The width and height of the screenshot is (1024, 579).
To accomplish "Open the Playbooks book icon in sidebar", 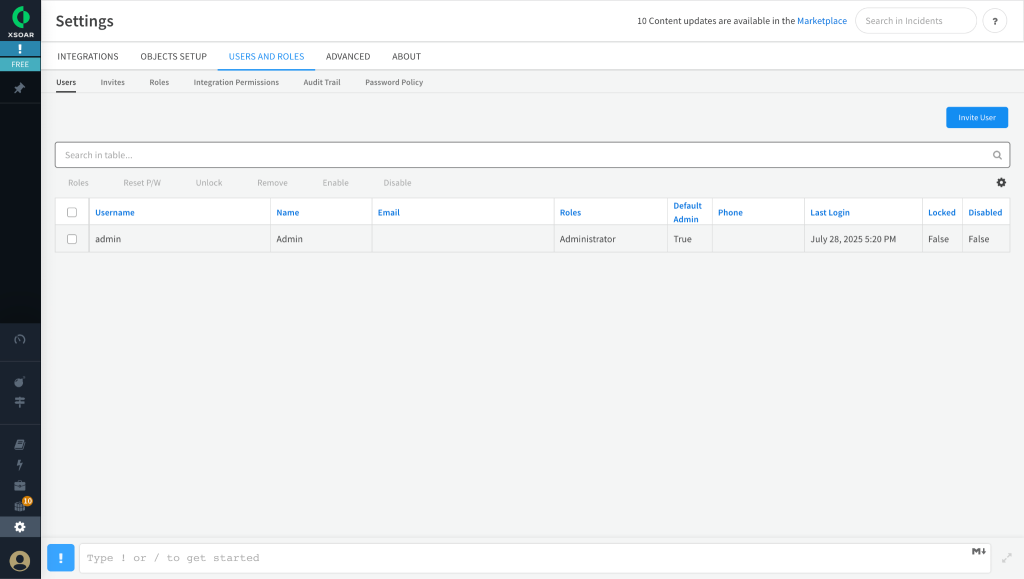I will pyautogui.click(x=20, y=443).
